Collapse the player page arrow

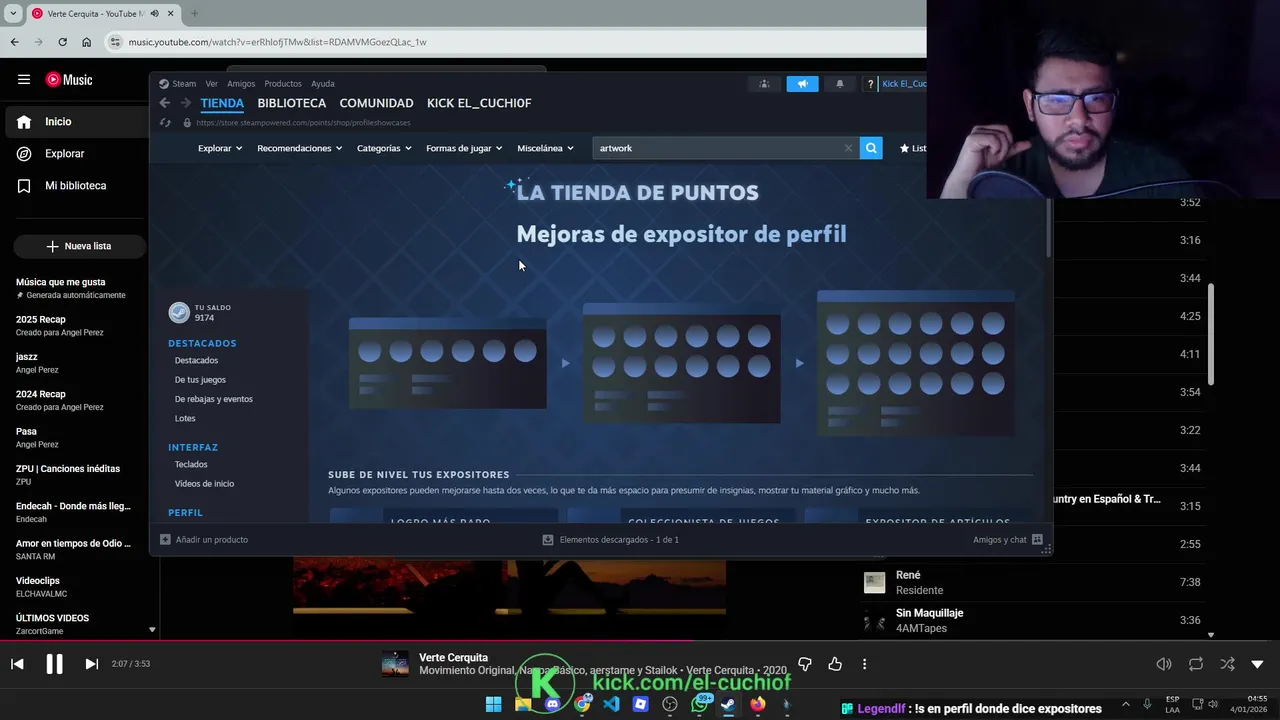(x=1258, y=664)
